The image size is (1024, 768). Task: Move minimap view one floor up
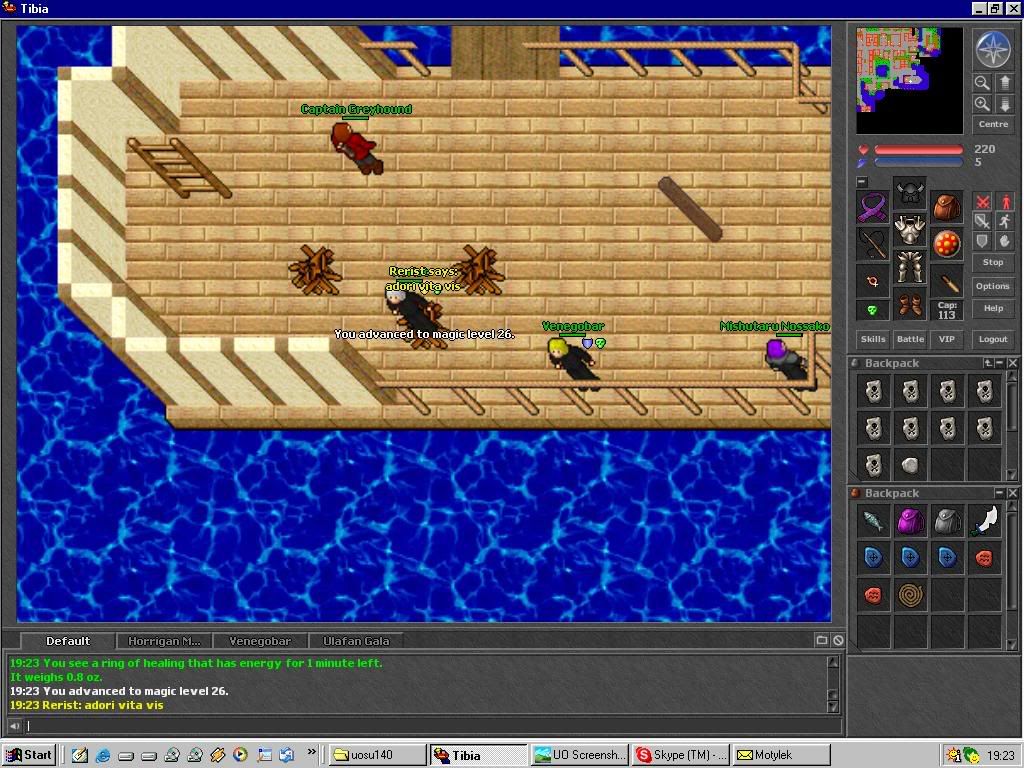(x=1004, y=82)
